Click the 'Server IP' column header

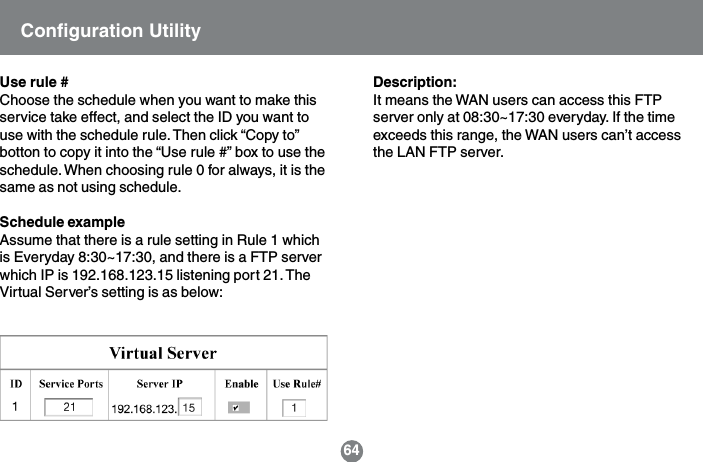(x=160, y=384)
